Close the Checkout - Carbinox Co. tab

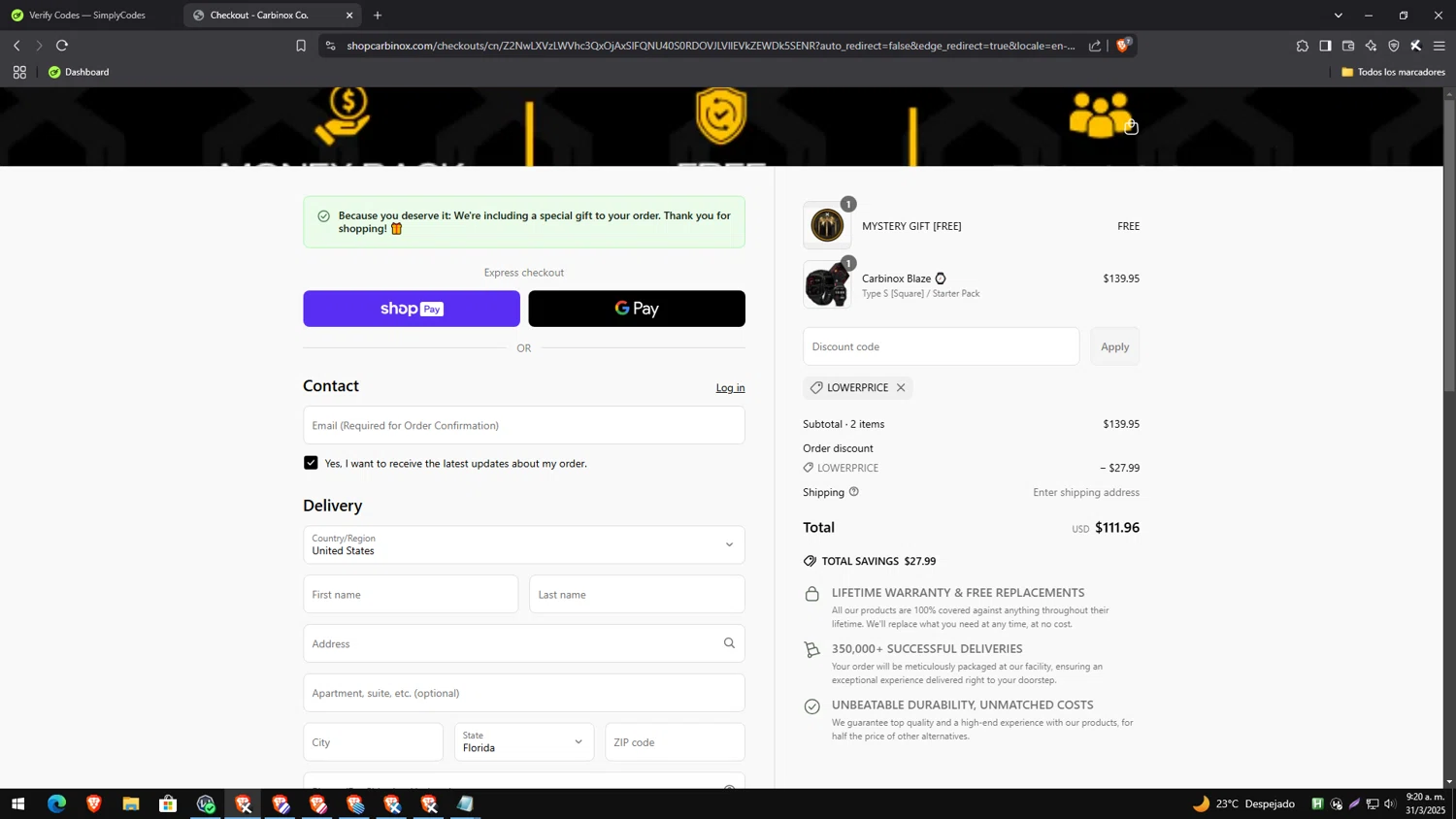349,16
